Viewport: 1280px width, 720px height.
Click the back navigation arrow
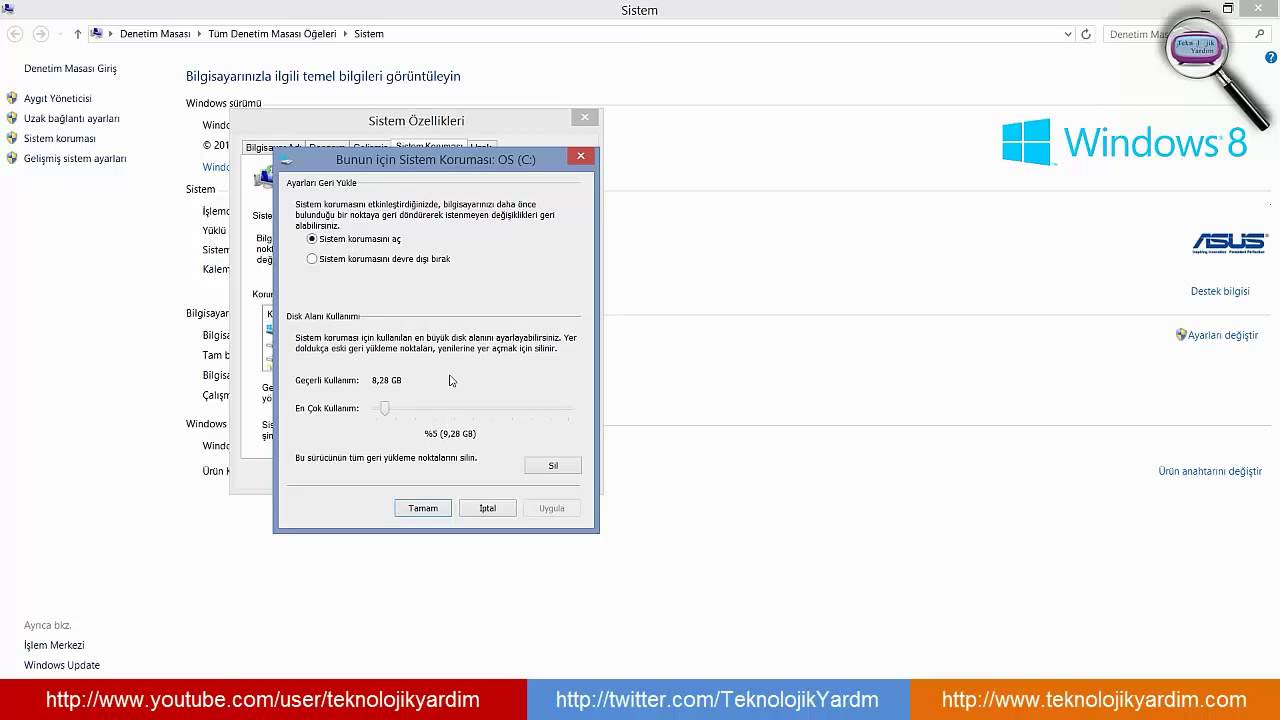(14, 33)
